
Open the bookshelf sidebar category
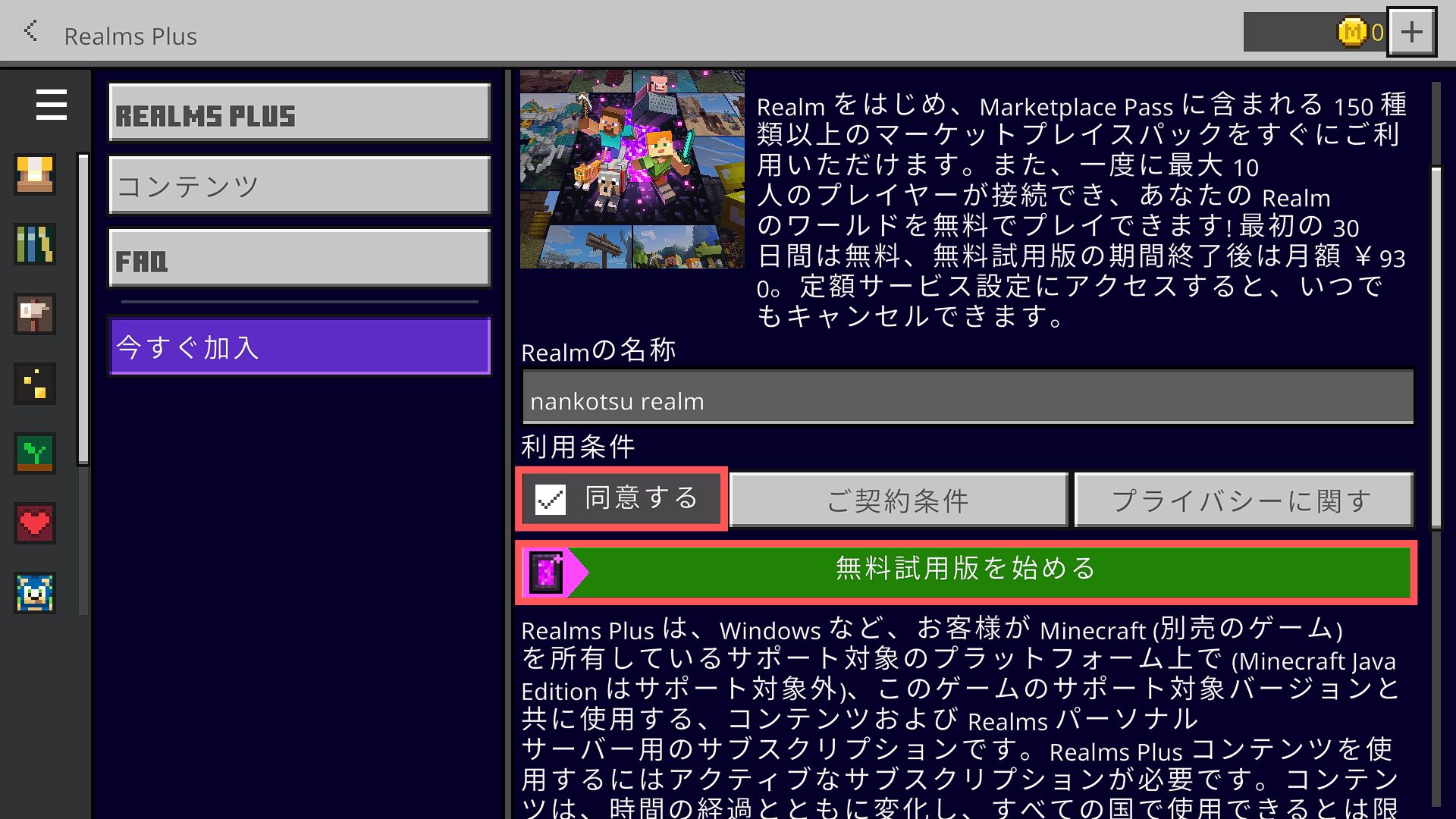(x=35, y=245)
